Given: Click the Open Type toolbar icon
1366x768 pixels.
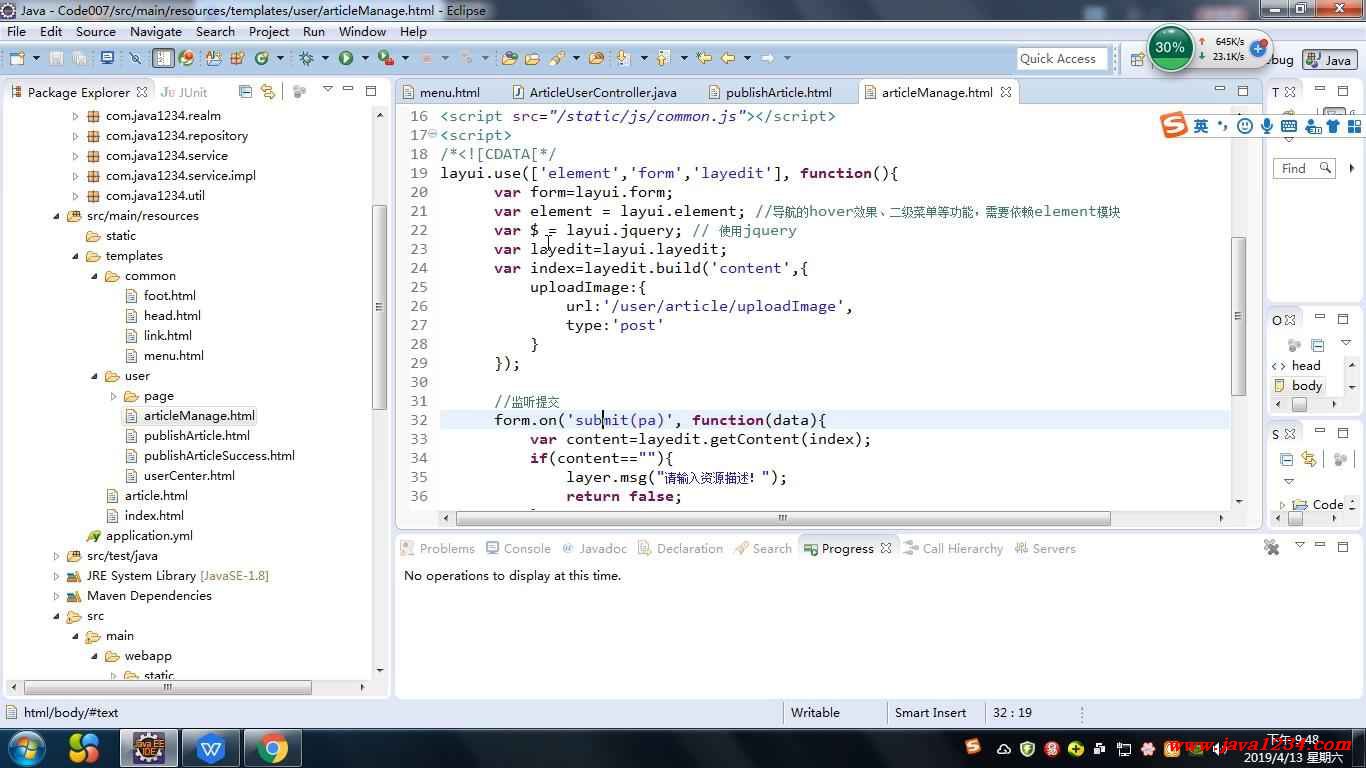Looking at the screenshot, I should coord(510,58).
